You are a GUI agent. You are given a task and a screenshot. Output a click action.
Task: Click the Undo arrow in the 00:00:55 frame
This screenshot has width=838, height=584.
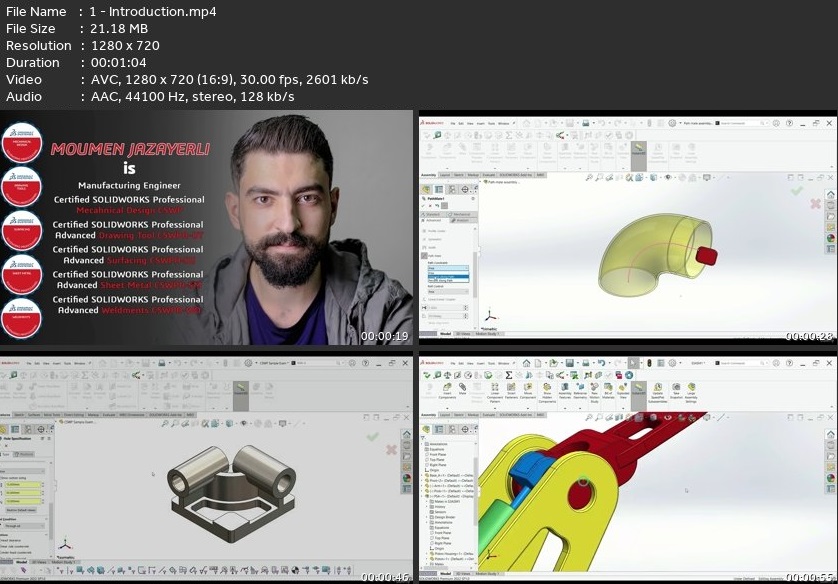click(602, 363)
